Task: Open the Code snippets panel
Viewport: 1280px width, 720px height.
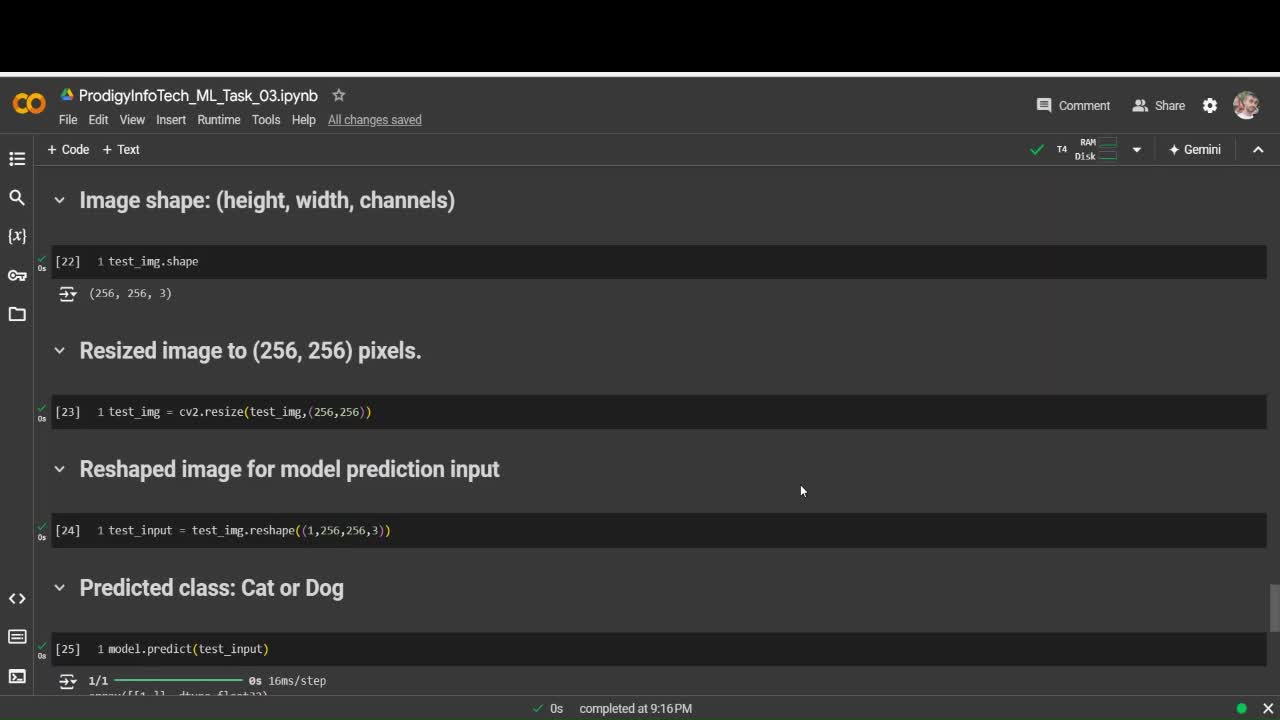Action: (x=17, y=598)
